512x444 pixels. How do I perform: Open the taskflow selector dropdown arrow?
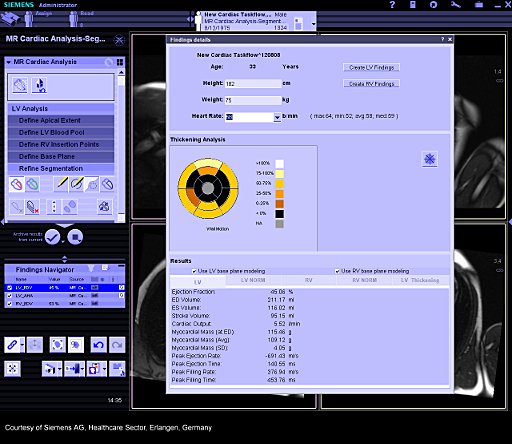pyautogui.click(x=313, y=24)
